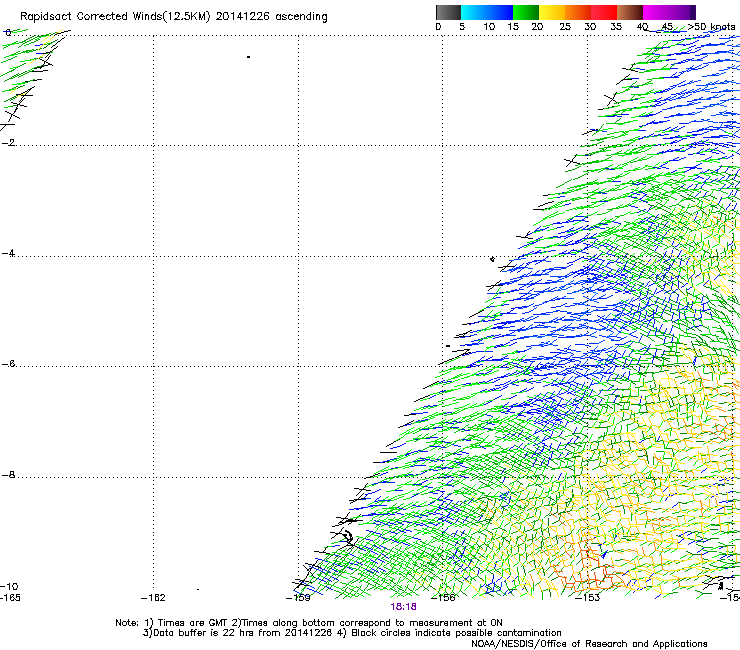Click the -6 latitude axis label
Screen dimensions: 740x650
(x=8, y=364)
